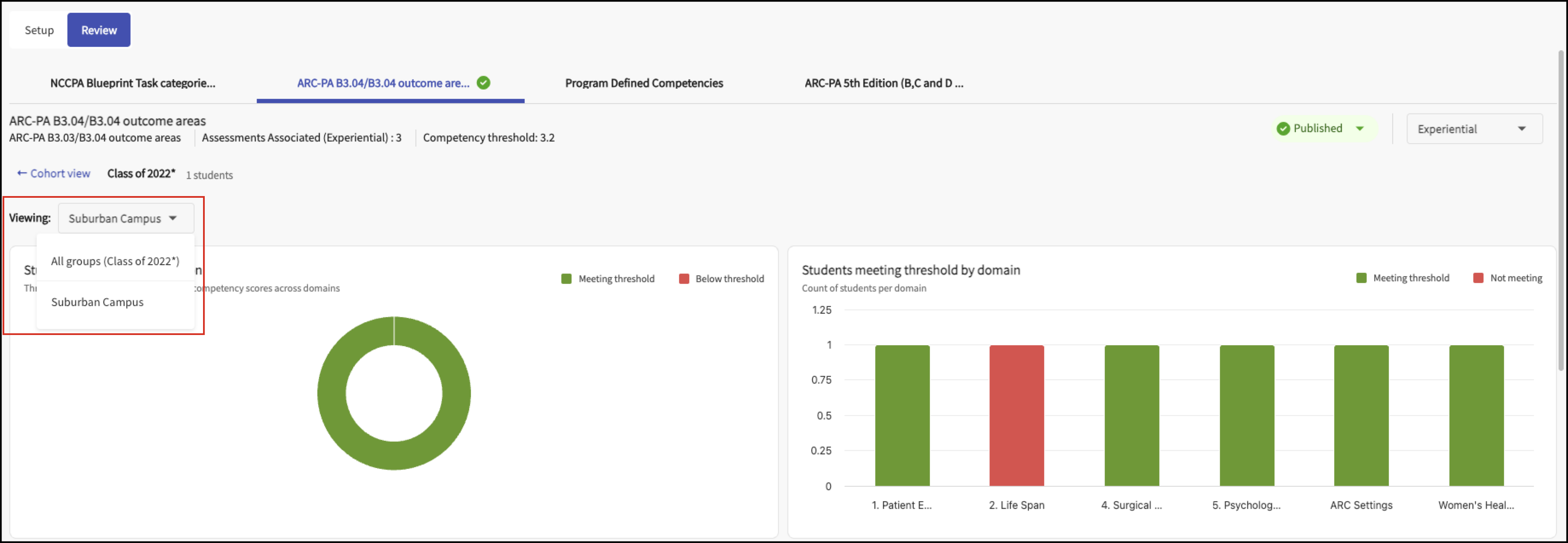1568x543 pixels.
Task: Toggle Not meeting legend in domain chart
Action: point(1507,278)
